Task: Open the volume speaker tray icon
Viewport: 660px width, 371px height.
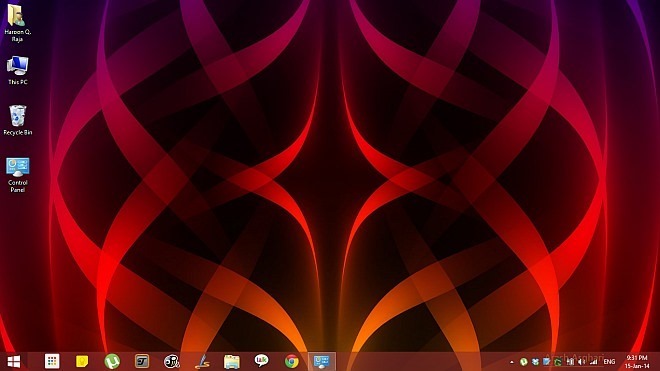Action: pos(581,362)
